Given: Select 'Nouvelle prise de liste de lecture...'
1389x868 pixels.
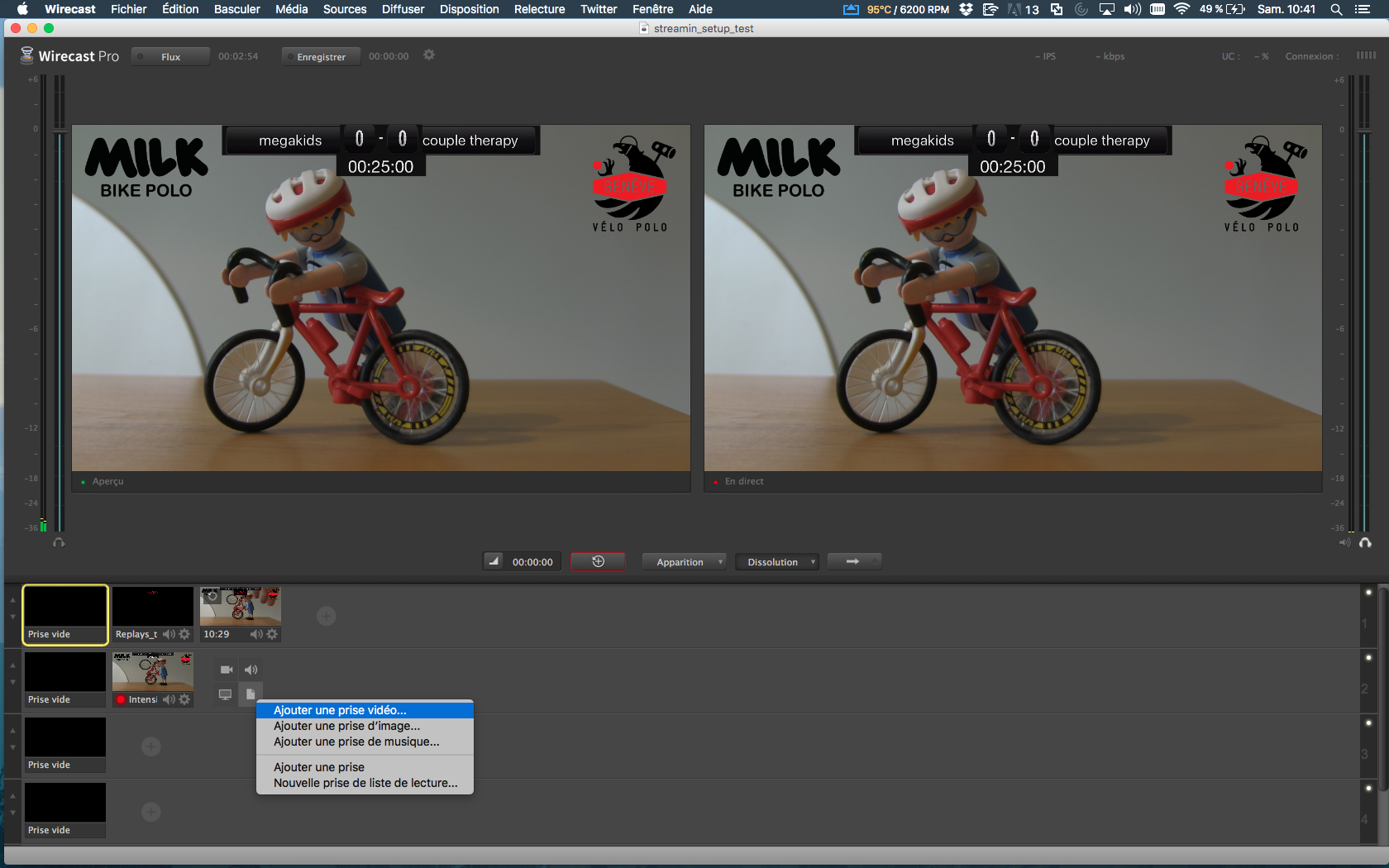Looking at the screenshot, I should tap(365, 783).
